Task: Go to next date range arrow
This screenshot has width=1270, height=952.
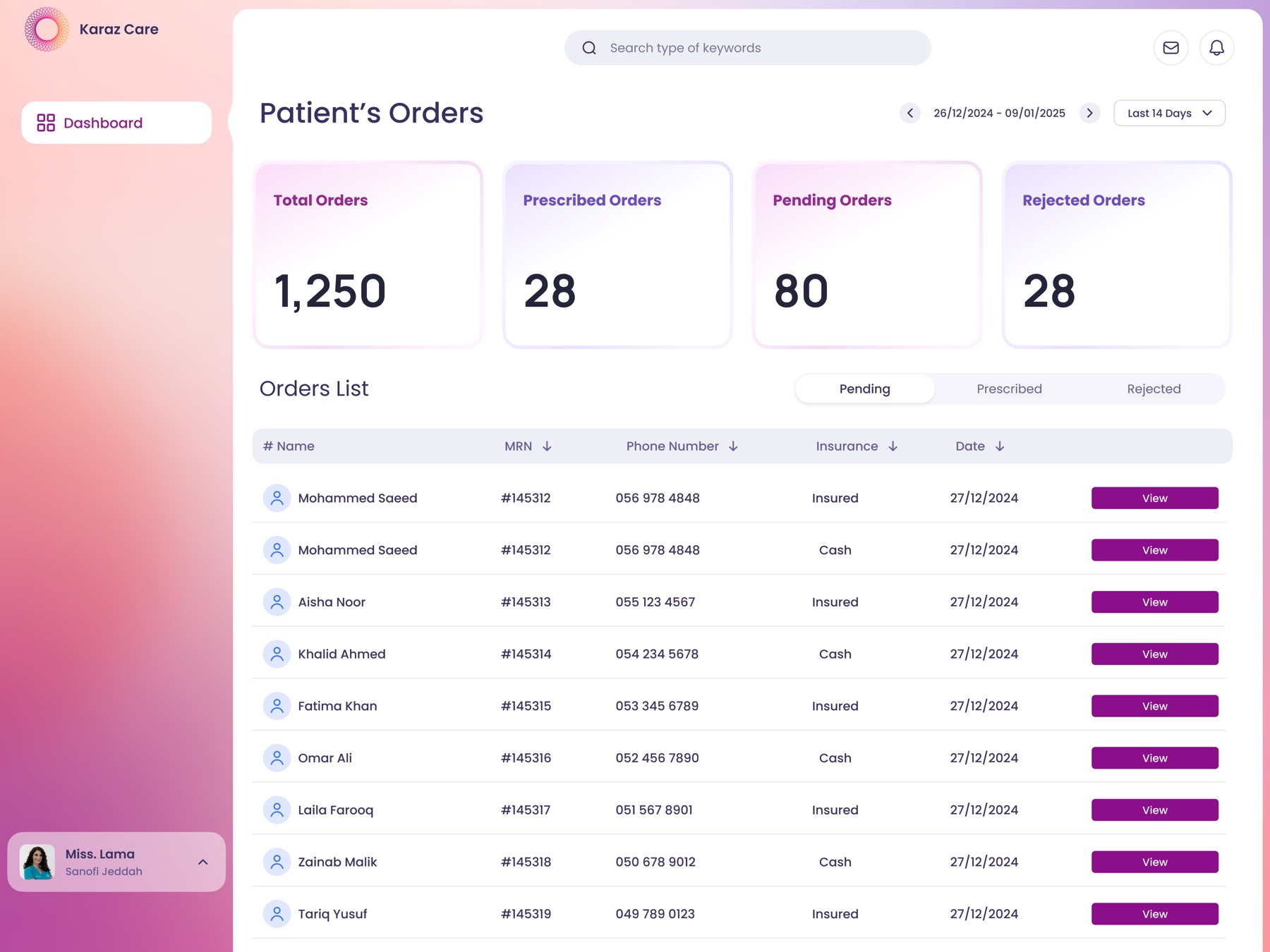Action: 1090,113
